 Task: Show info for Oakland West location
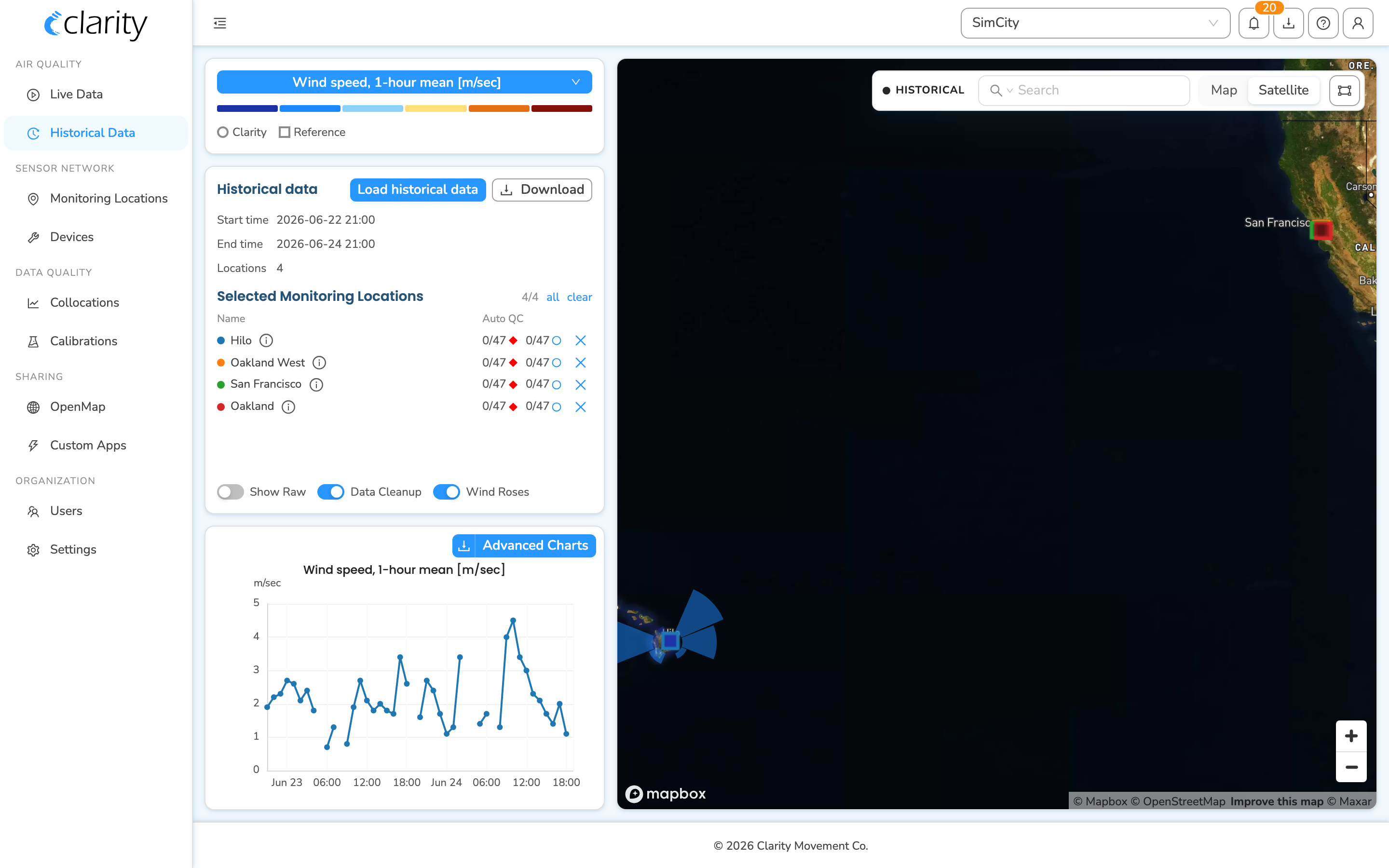click(319, 363)
